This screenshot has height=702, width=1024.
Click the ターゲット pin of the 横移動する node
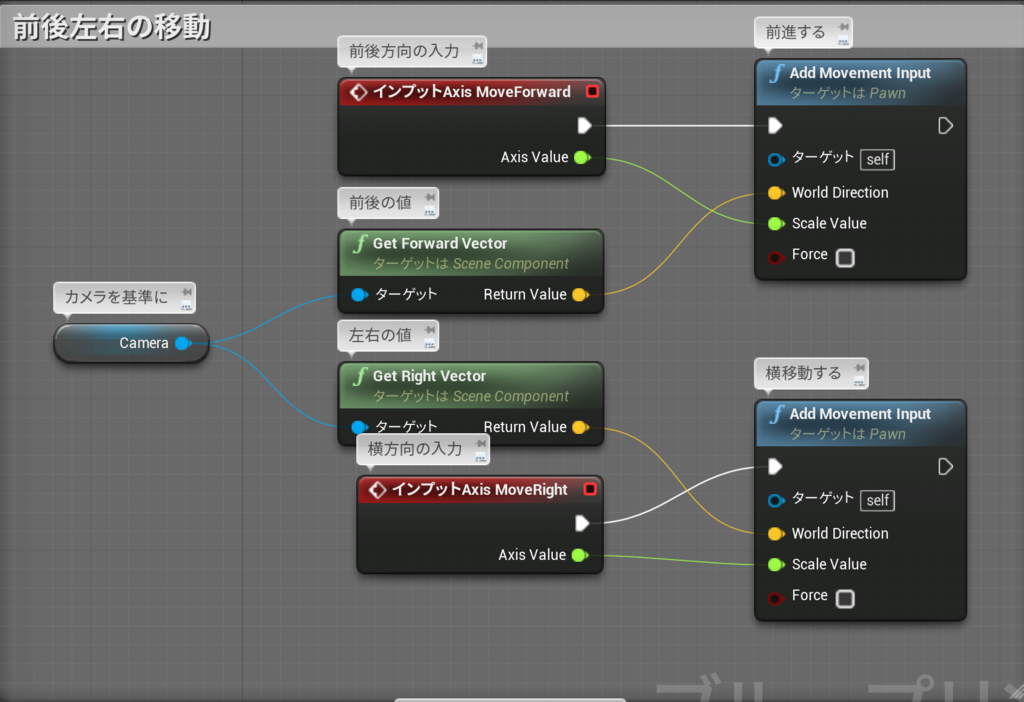[776, 500]
